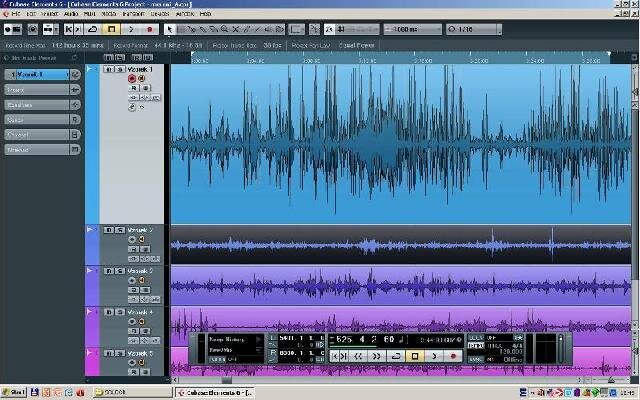Click the transport panel output volume slider
The width and height of the screenshot is (640, 400).
coord(560,349)
